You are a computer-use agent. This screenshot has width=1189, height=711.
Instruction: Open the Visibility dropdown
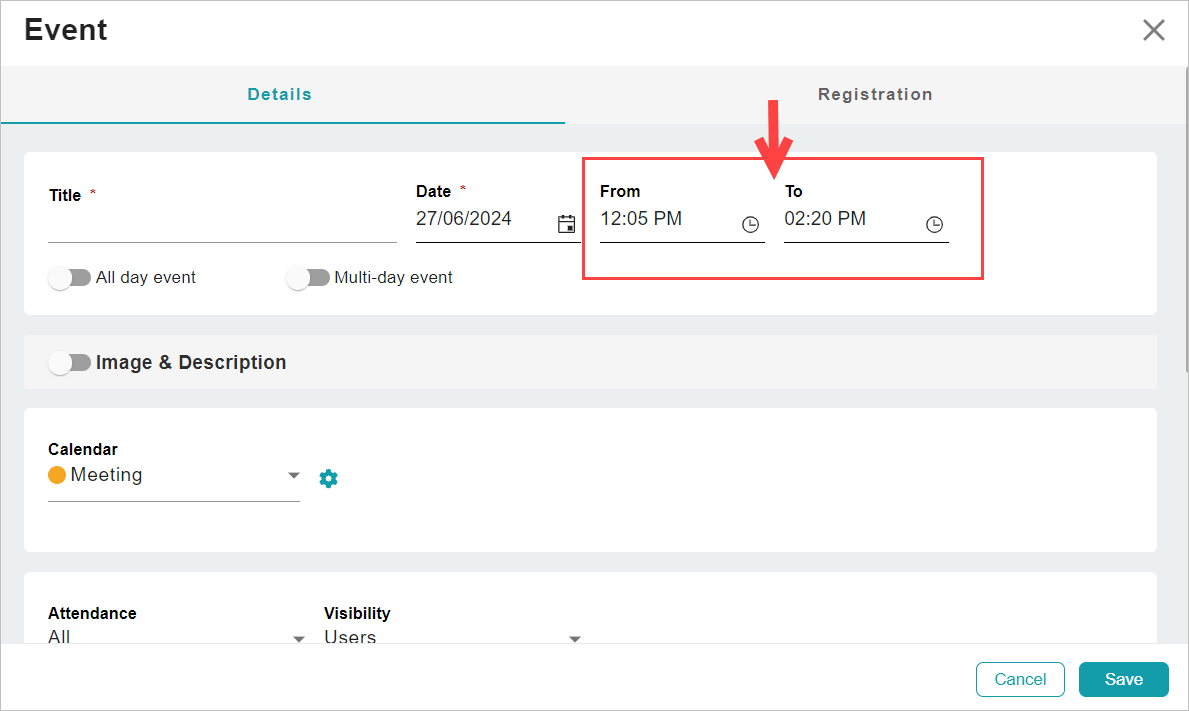point(453,637)
